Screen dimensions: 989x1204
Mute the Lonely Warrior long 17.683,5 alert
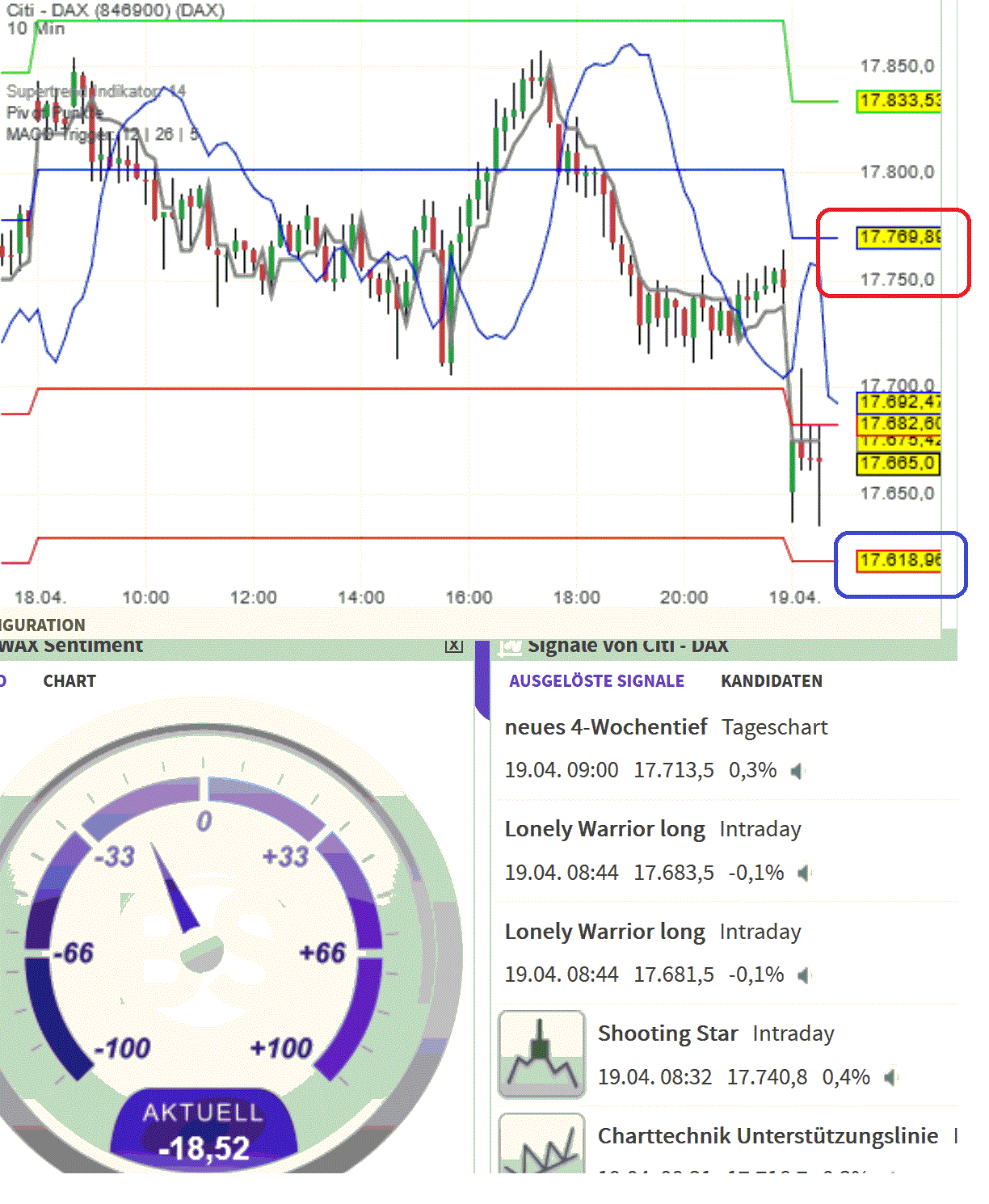tap(803, 874)
